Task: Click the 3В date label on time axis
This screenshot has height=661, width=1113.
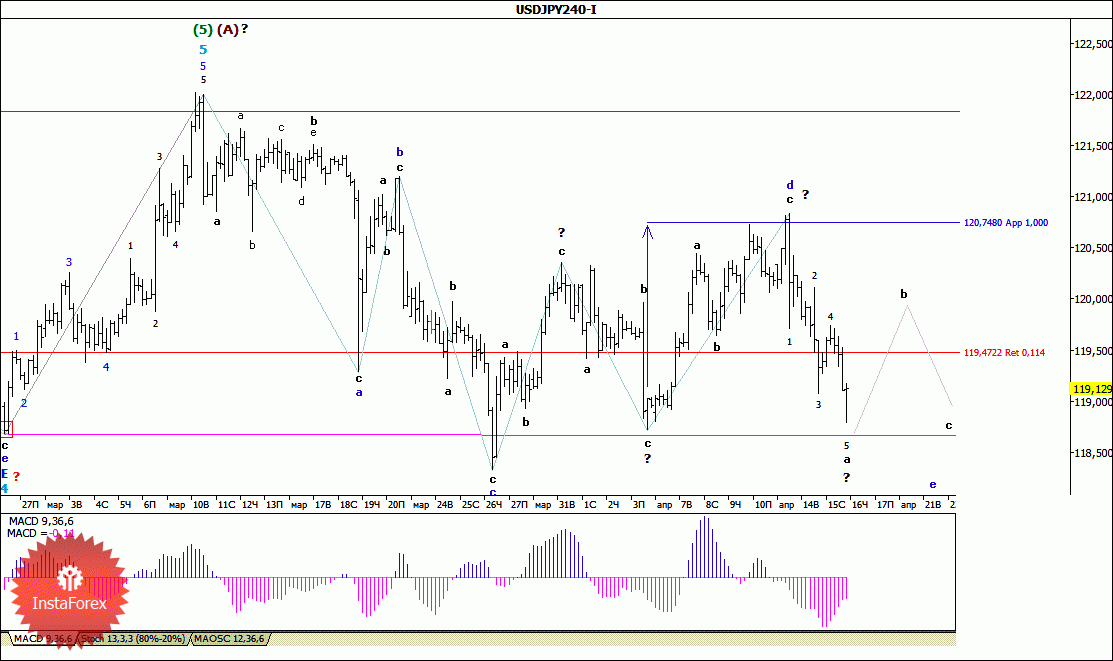Action: (x=77, y=505)
